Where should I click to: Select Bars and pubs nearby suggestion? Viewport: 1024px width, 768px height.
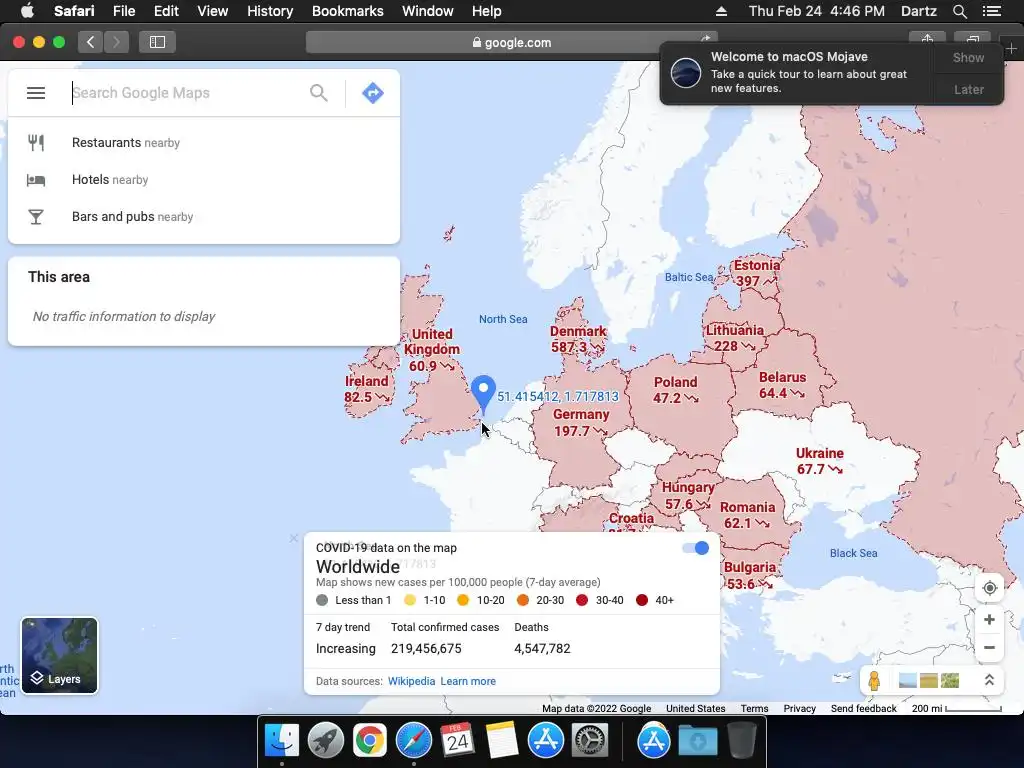pyautogui.click(x=204, y=217)
